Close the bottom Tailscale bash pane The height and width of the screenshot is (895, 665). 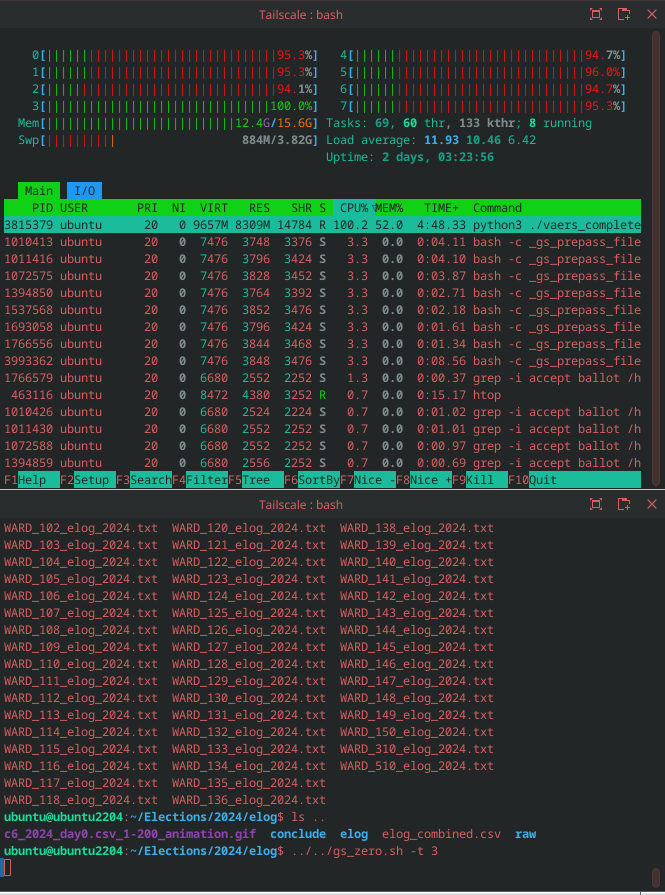click(x=651, y=504)
